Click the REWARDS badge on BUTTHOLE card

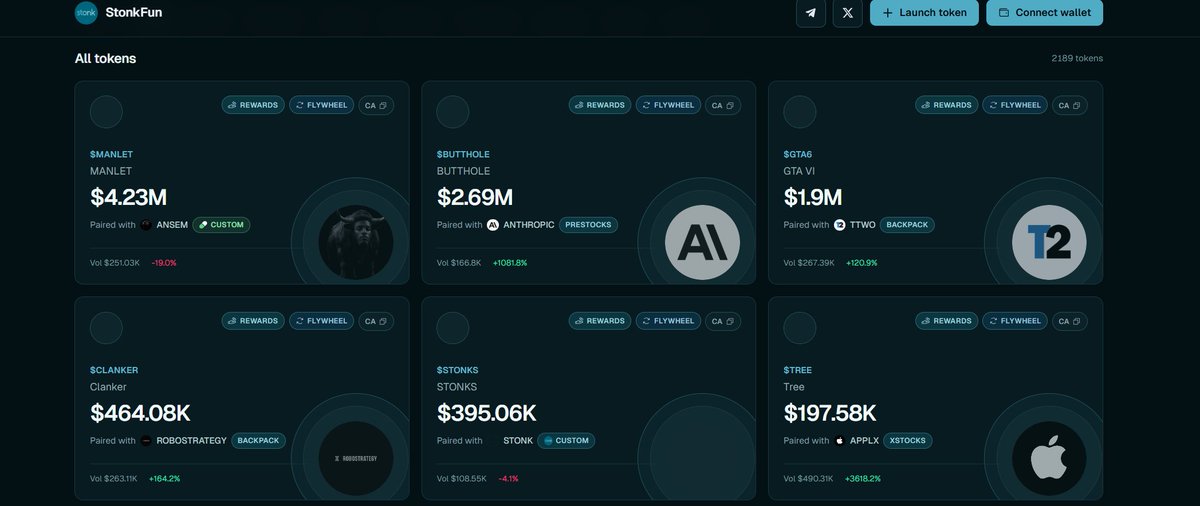[600, 105]
